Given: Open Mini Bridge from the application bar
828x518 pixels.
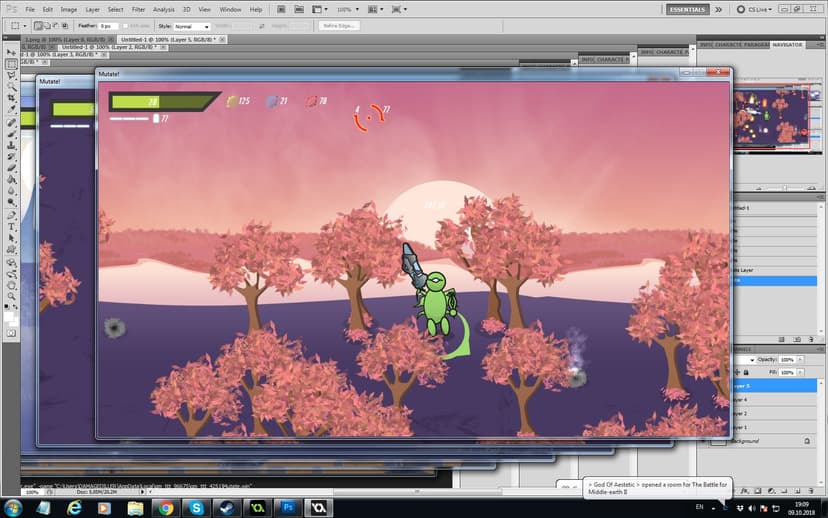Looking at the screenshot, I should pos(299,9).
